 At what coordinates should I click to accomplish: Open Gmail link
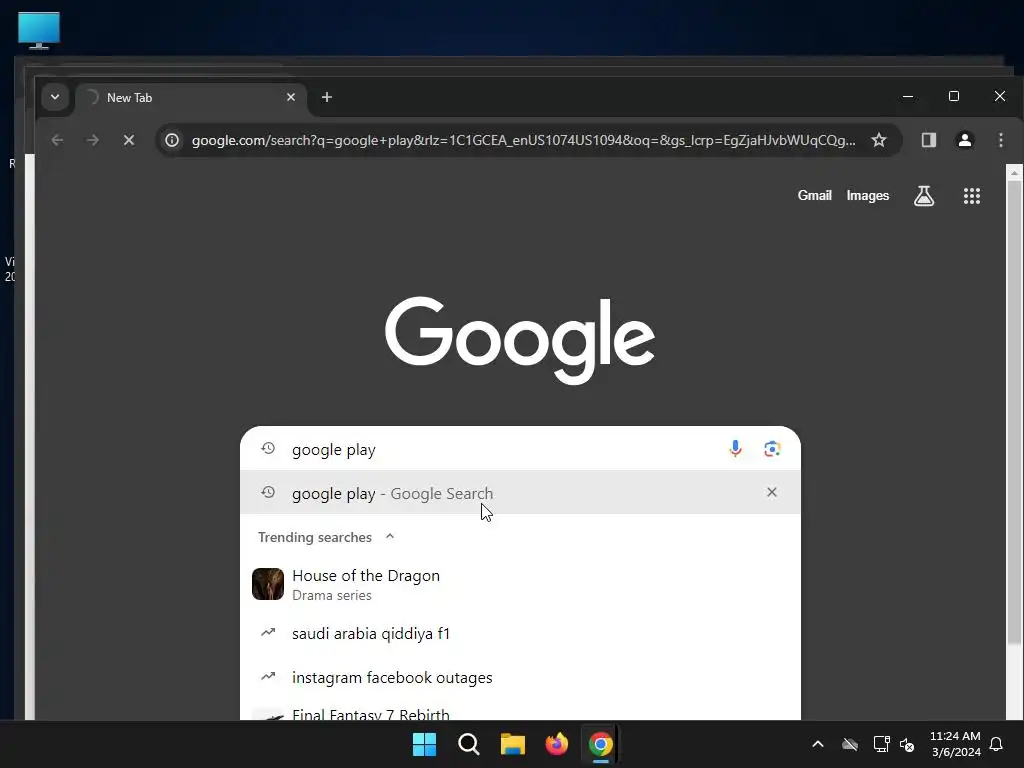pos(814,195)
